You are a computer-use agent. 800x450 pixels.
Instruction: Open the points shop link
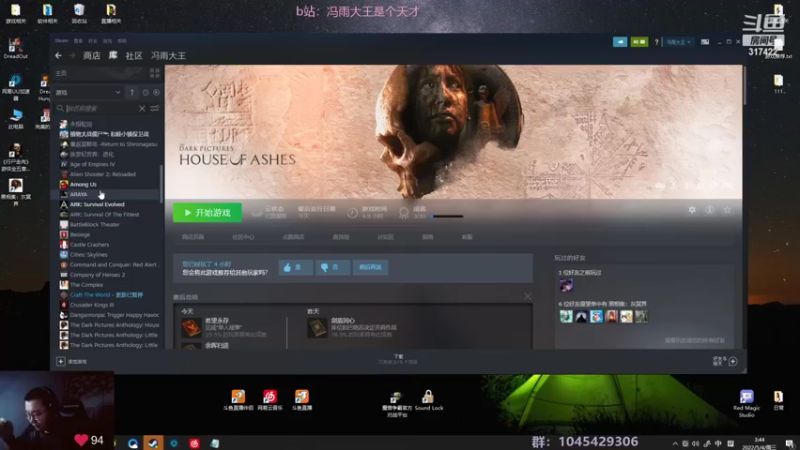pyautogui.click(x=293, y=237)
